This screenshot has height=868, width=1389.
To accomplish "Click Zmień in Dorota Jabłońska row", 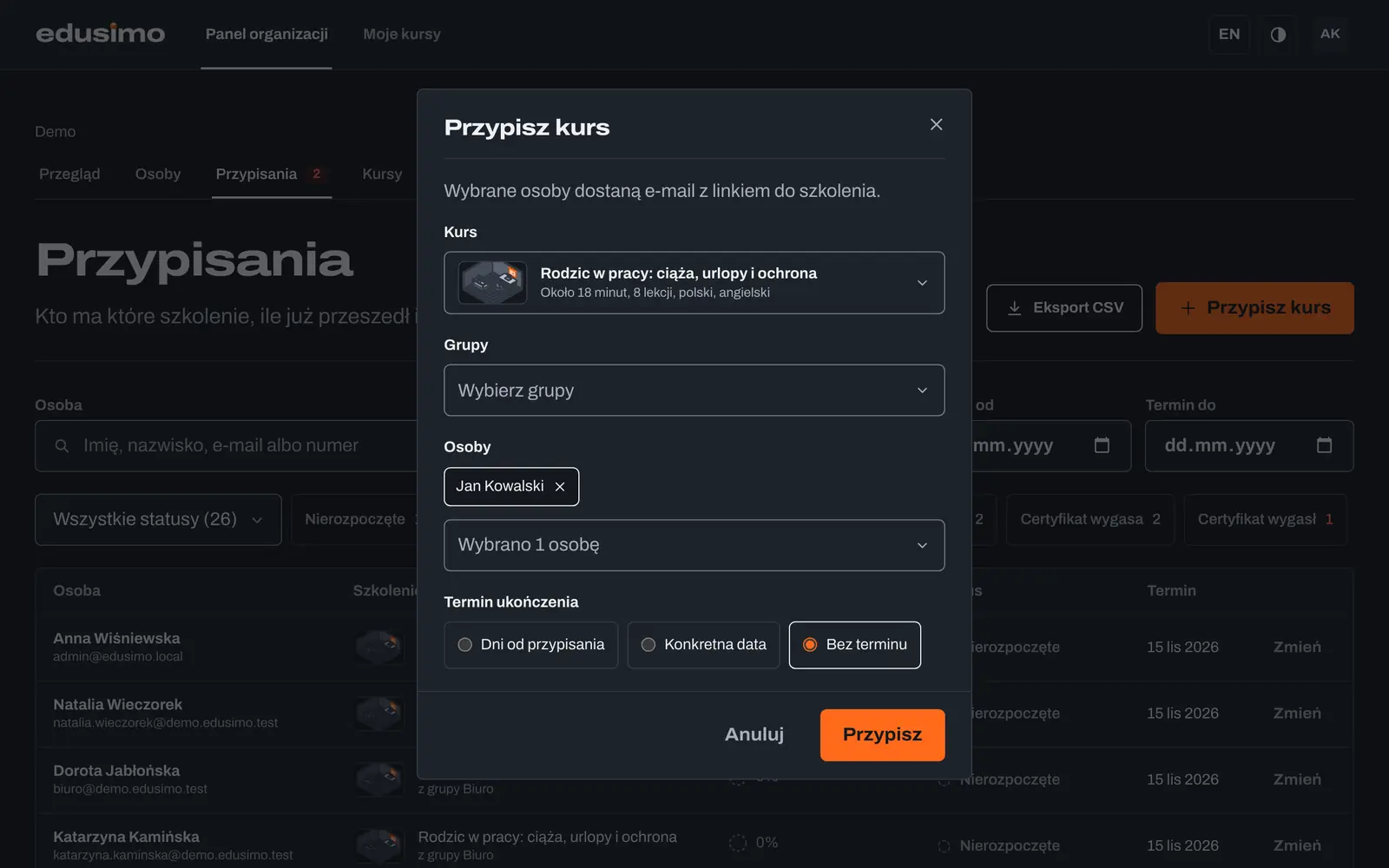I will click(1297, 780).
